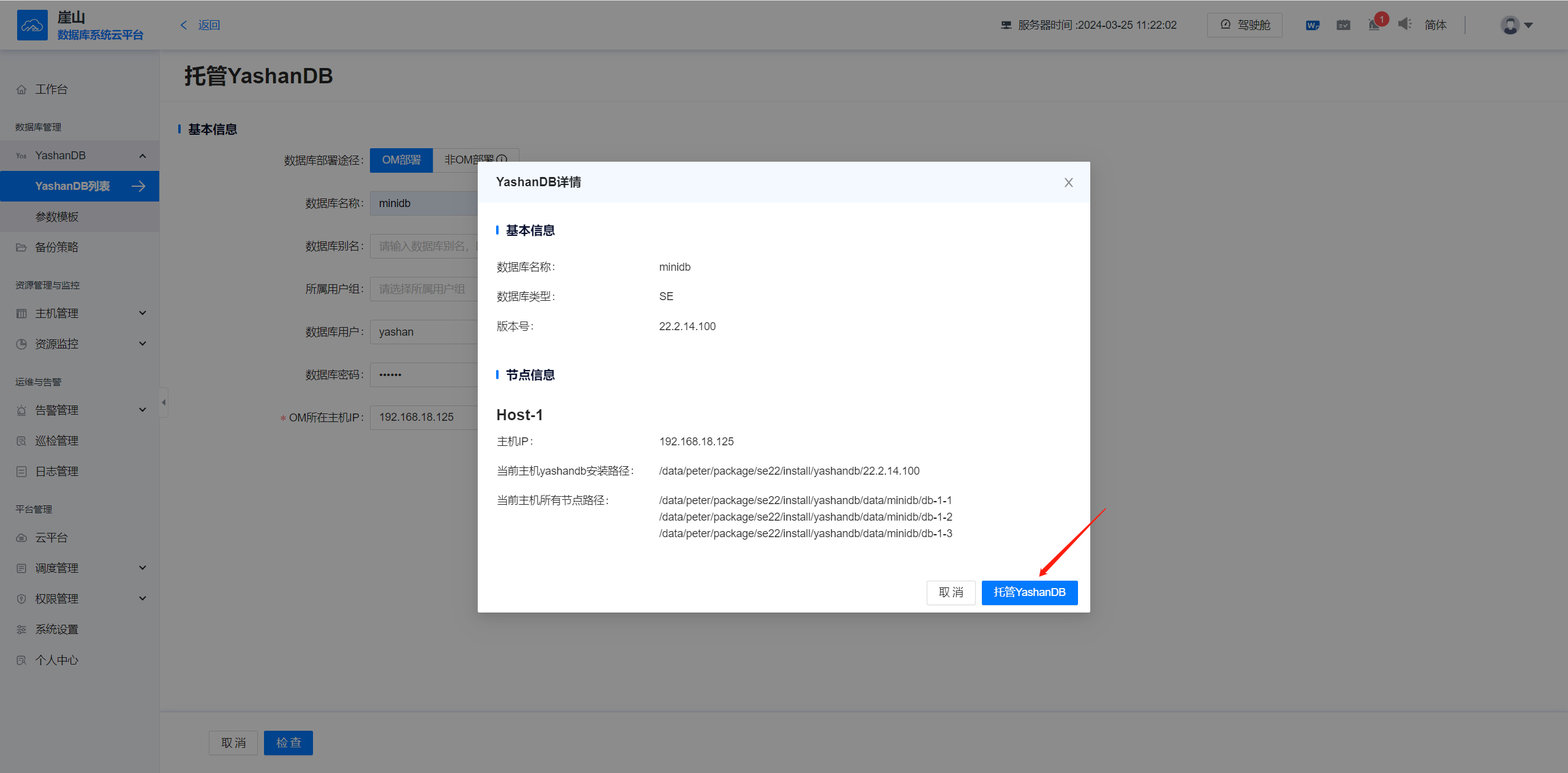The height and width of the screenshot is (773, 1568).
Task: Collapse sidebar using the handle arrow
Action: 164,402
